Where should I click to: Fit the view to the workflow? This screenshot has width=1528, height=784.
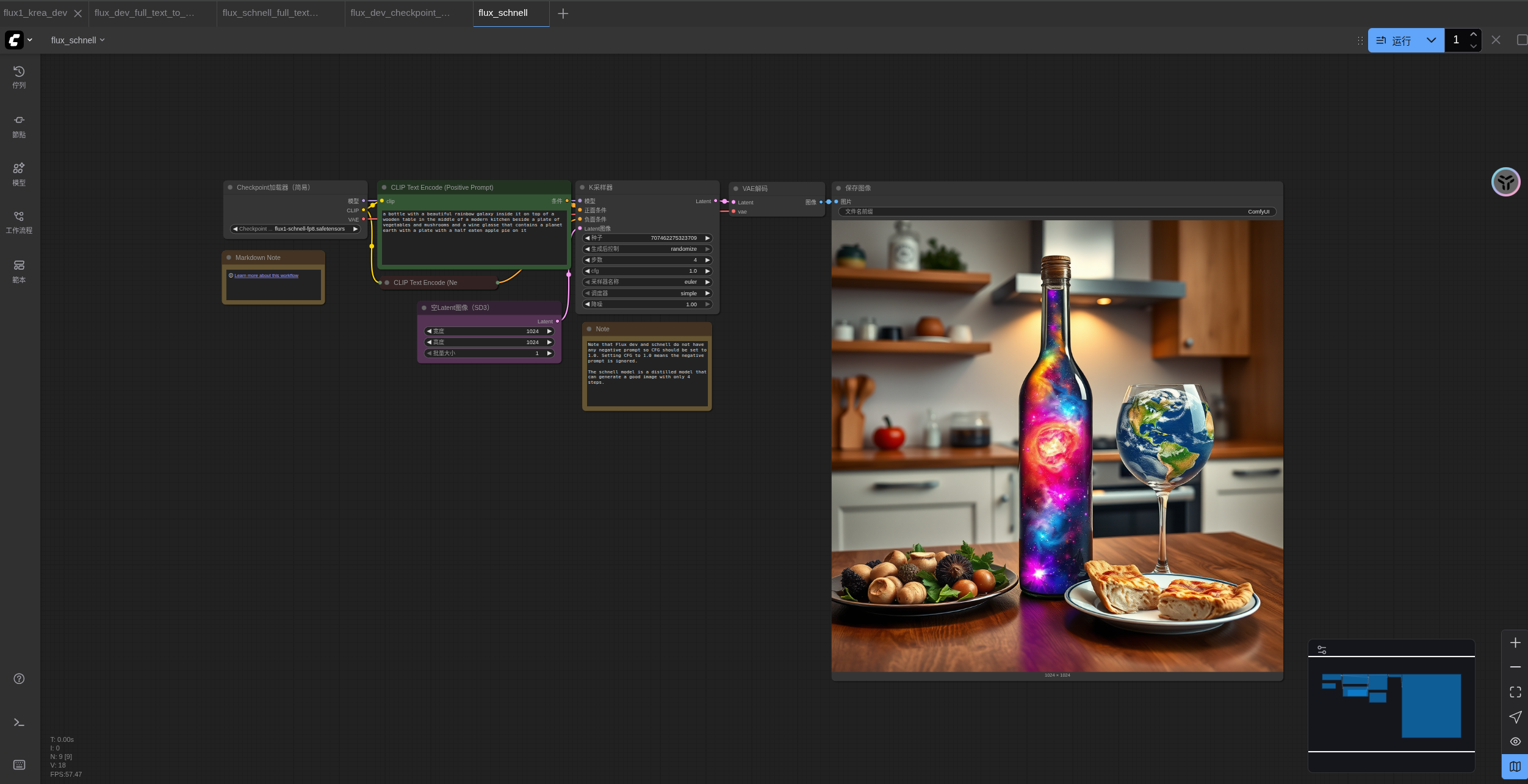pos(1515,692)
